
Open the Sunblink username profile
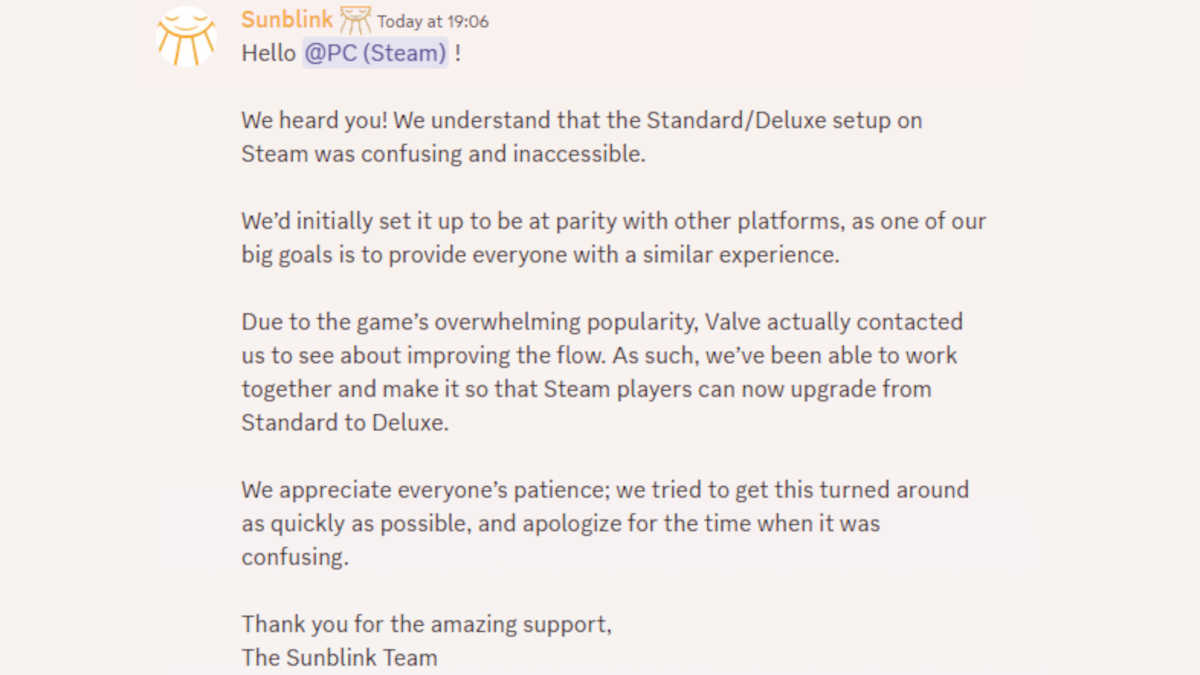287,20
